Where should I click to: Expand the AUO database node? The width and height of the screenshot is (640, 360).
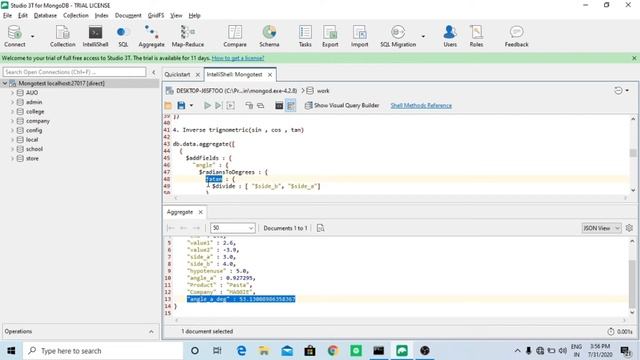pyautogui.click(x=12, y=93)
